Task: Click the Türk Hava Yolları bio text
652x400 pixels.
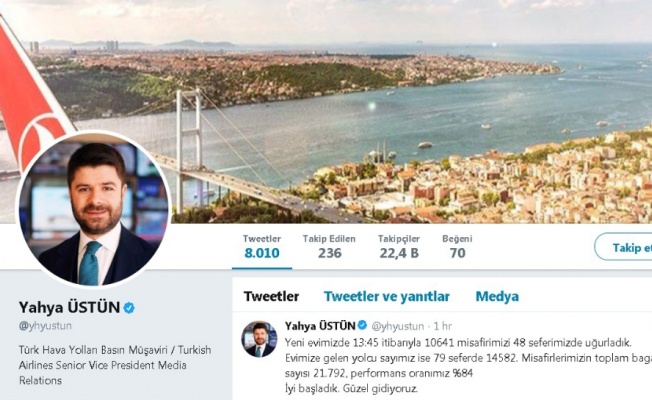Action: coord(122,365)
